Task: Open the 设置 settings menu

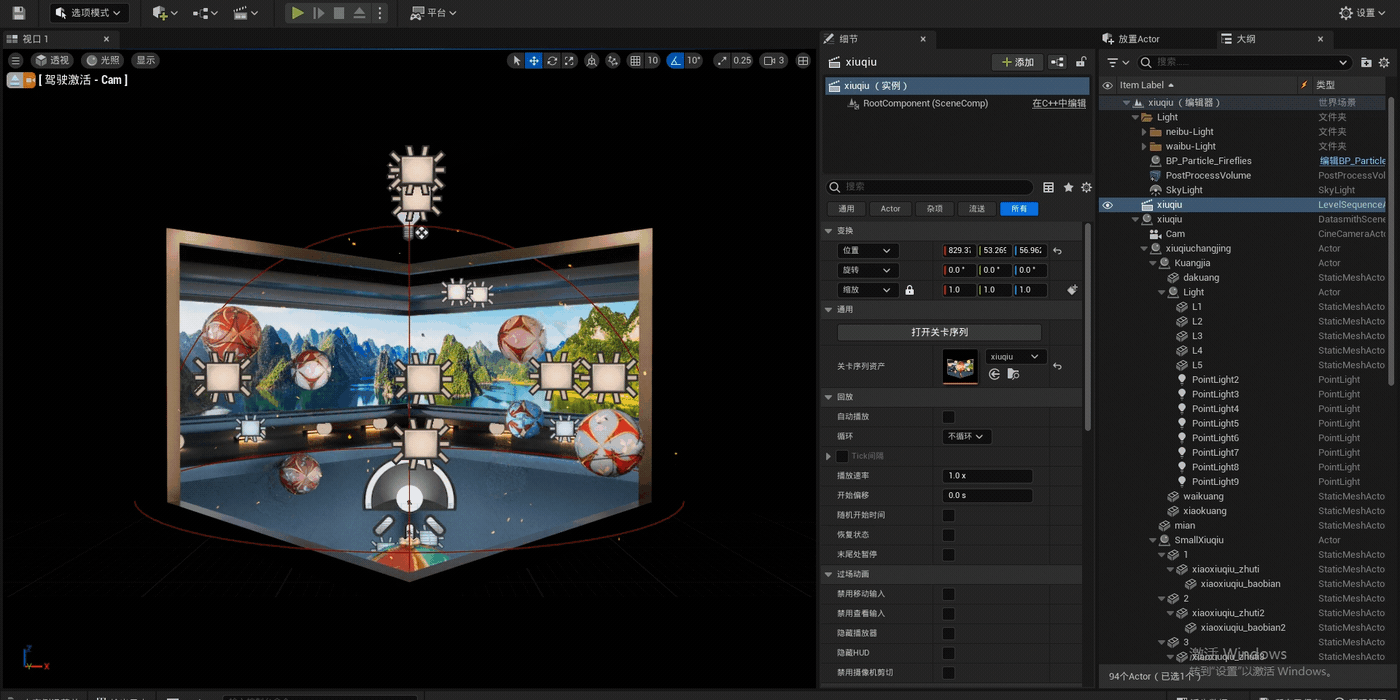Action: (1363, 13)
